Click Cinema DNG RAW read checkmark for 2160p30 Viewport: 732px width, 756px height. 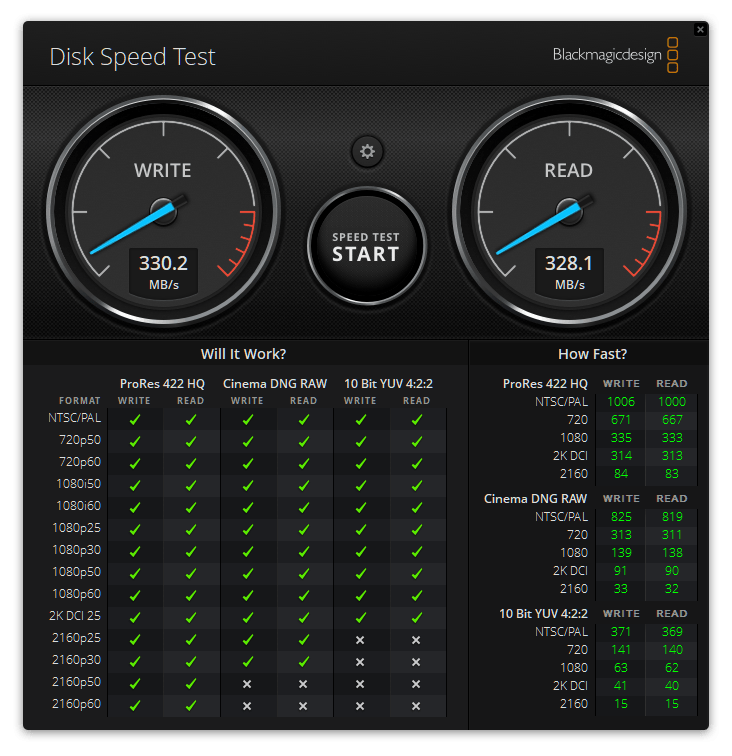tap(304, 662)
